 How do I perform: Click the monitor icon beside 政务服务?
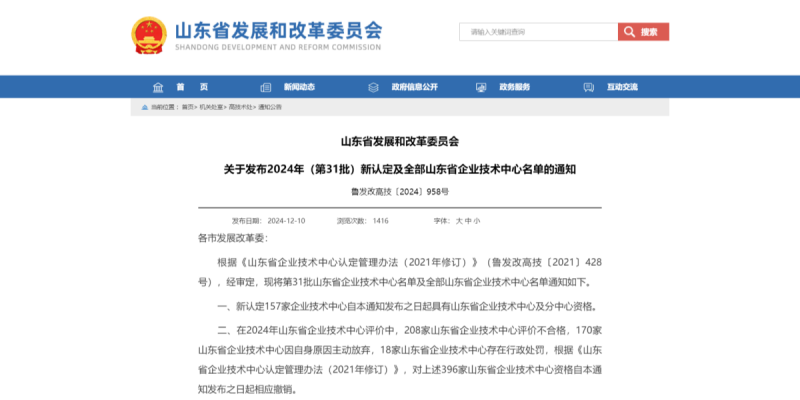tap(481, 88)
